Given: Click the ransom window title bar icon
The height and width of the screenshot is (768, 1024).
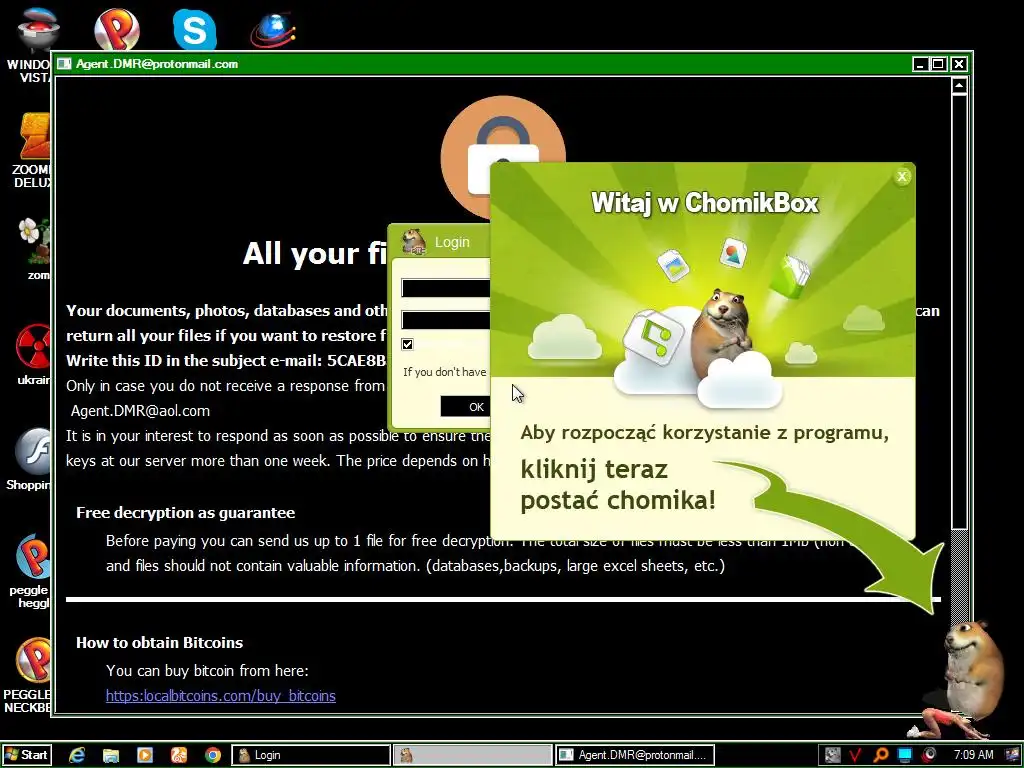Looking at the screenshot, I should click(64, 64).
